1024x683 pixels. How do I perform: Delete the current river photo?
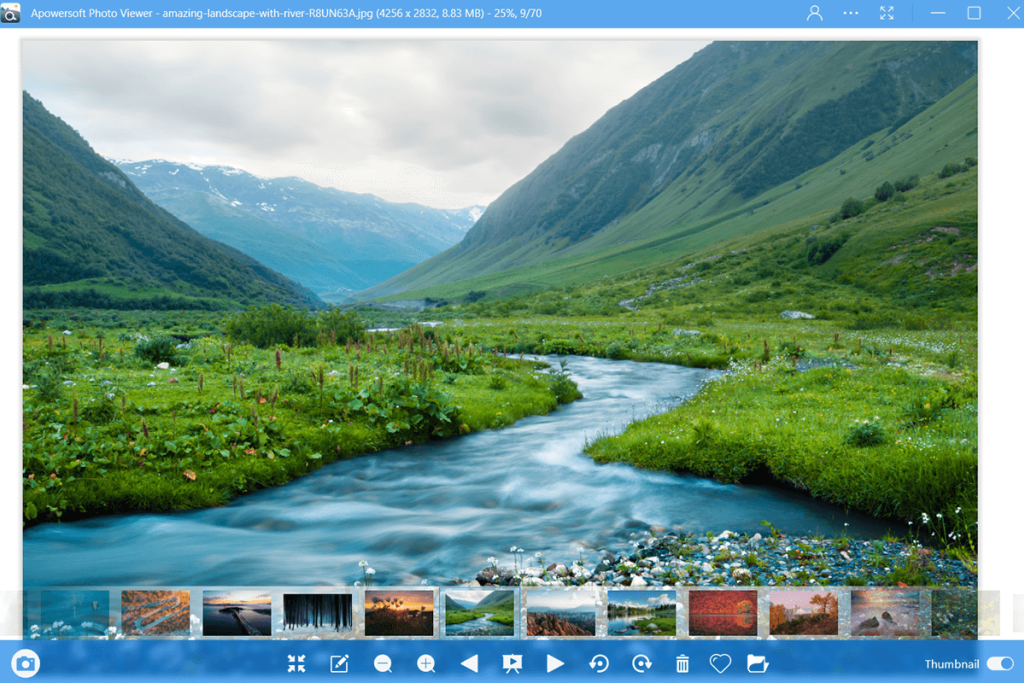click(681, 662)
